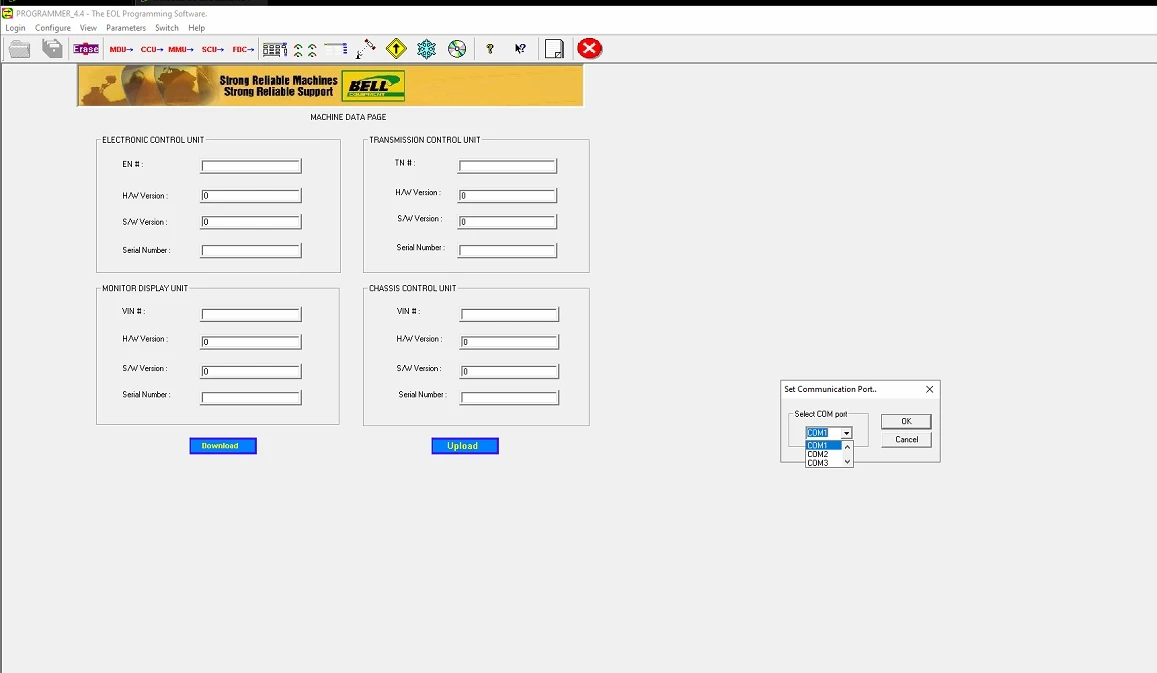
Task: Open the Parameters menu
Action: tap(126, 28)
